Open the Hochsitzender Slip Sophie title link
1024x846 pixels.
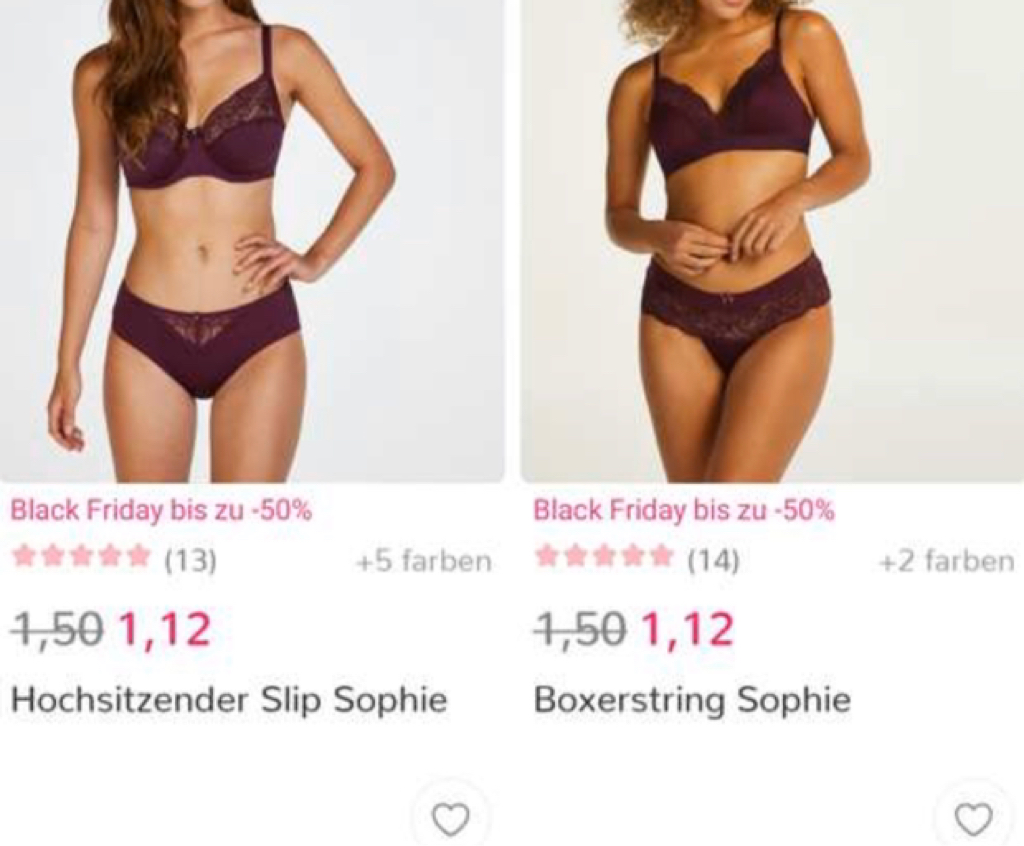tap(229, 700)
